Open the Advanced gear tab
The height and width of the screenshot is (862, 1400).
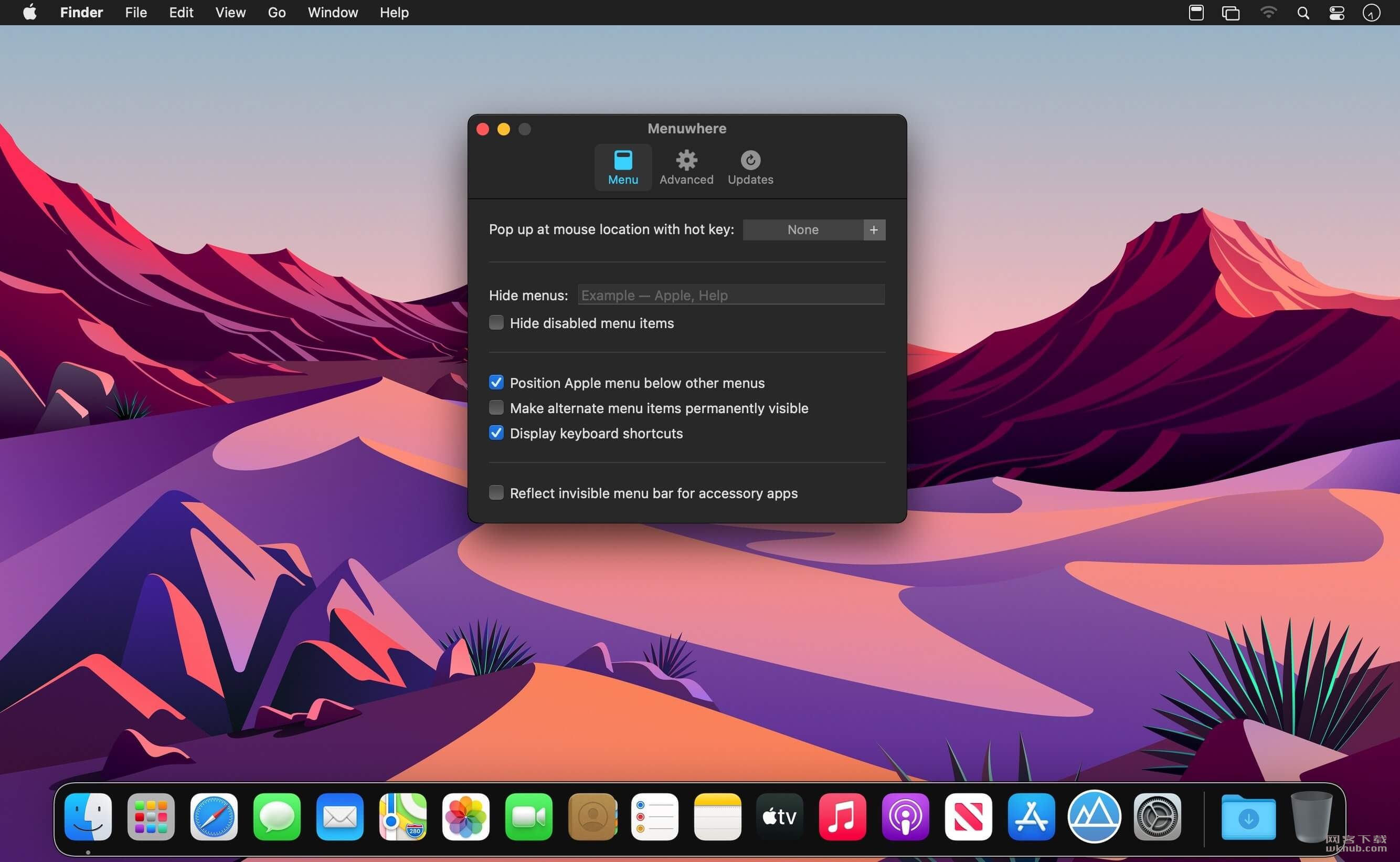click(686, 167)
